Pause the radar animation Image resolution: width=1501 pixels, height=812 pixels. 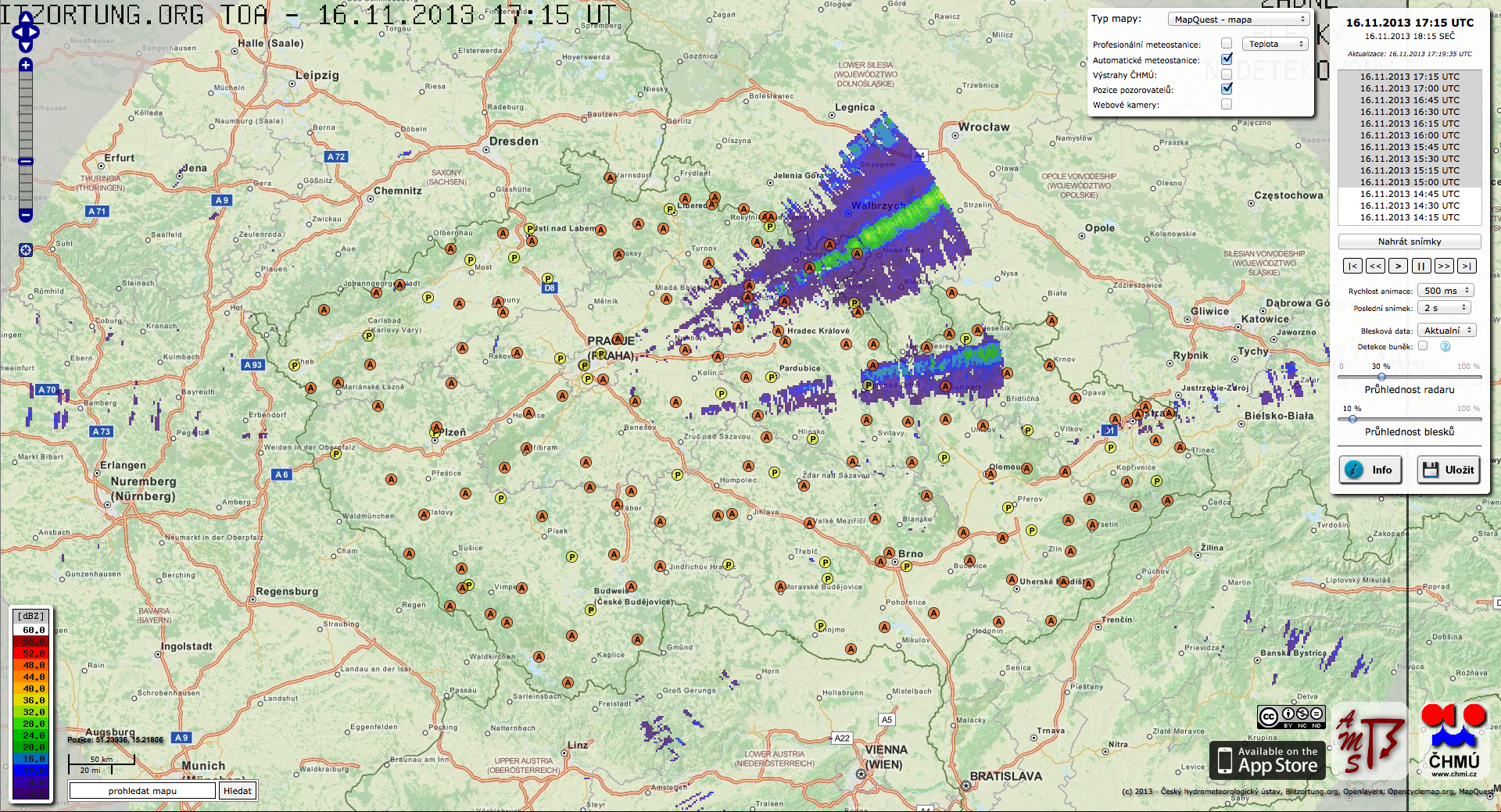[x=1421, y=266]
